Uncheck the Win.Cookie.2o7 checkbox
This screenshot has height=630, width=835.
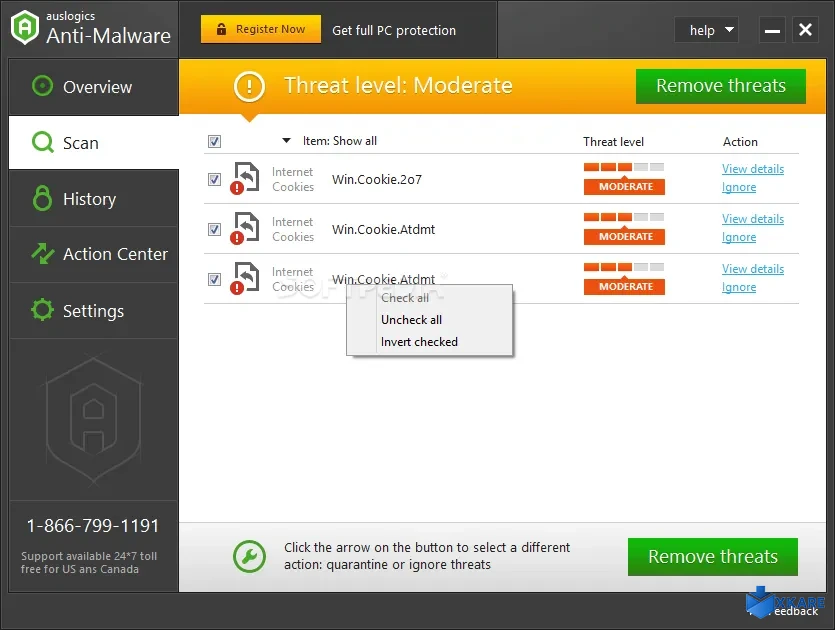click(214, 179)
